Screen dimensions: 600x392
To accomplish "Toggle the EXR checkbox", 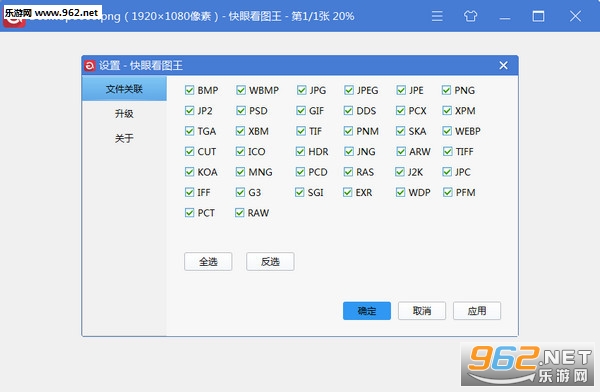I will click(x=347, y=192).
